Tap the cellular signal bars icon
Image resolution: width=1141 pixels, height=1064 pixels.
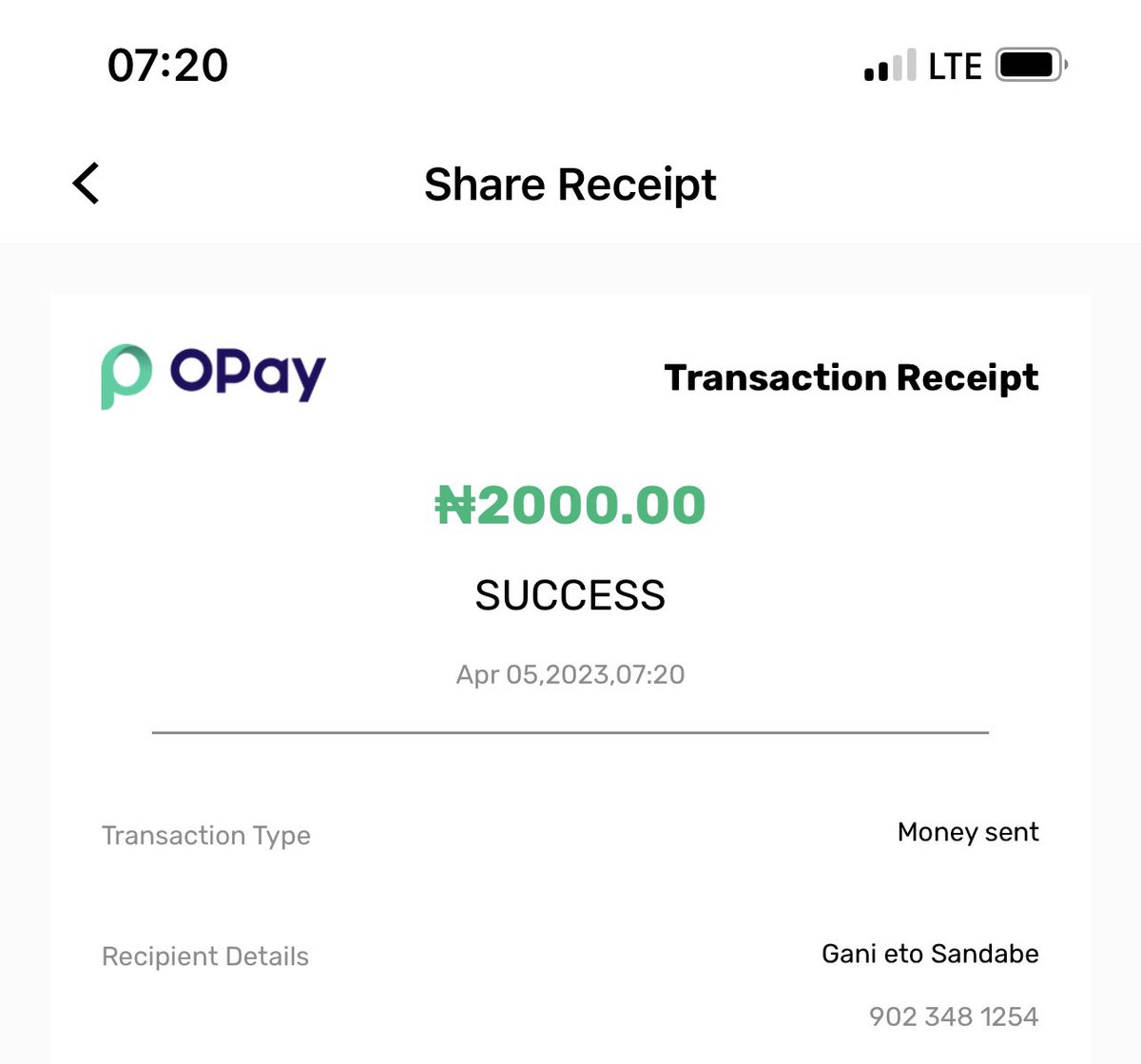890,66
